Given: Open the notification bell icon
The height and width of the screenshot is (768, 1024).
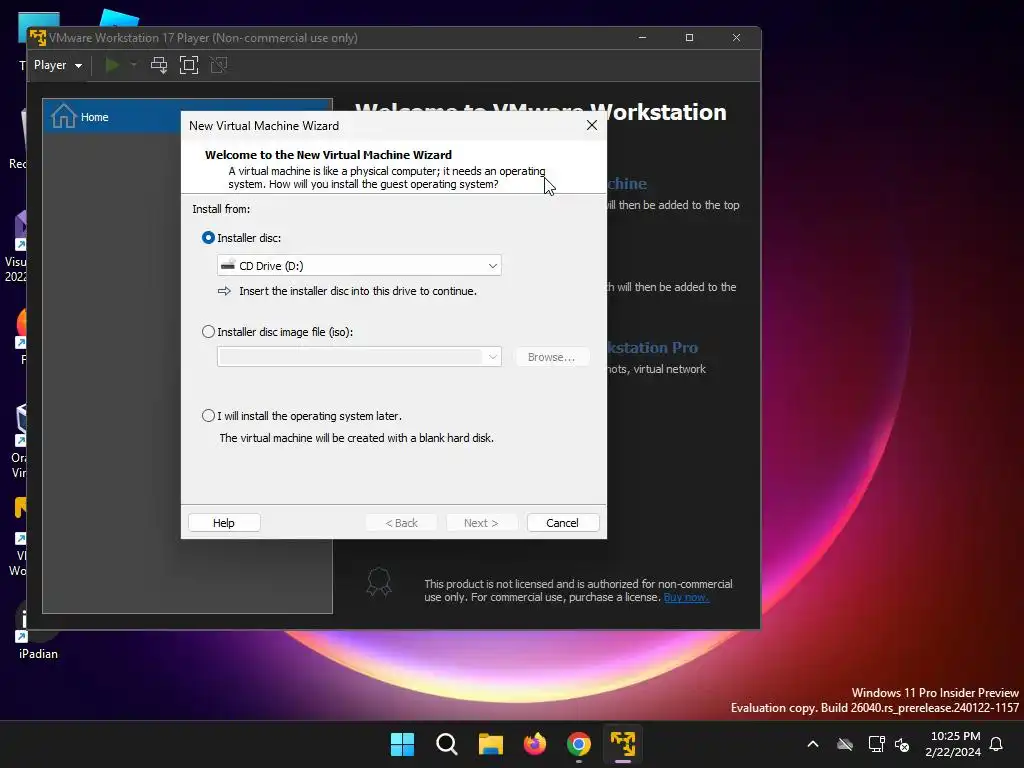Looking at the screenshot, I should [x=997, y=744].
